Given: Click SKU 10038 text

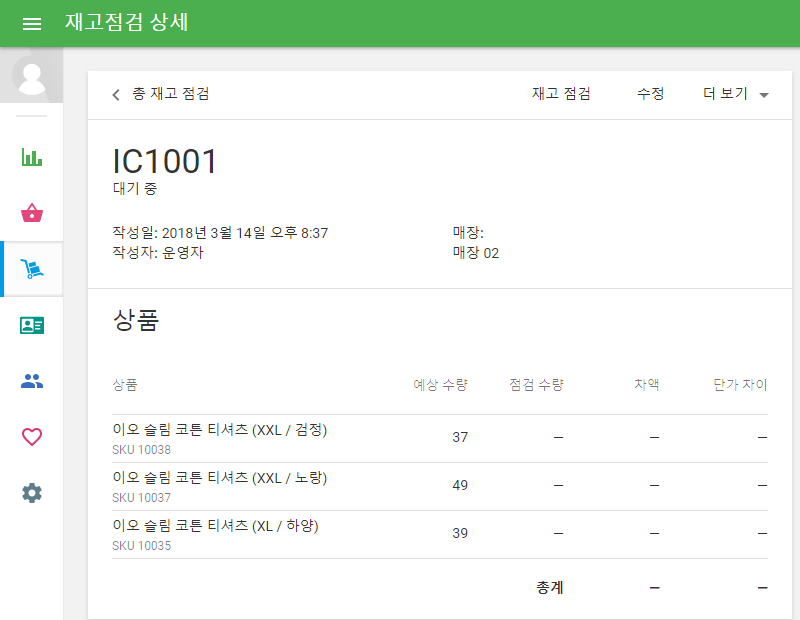Looking at the screenshot, I should click(141, 450).
